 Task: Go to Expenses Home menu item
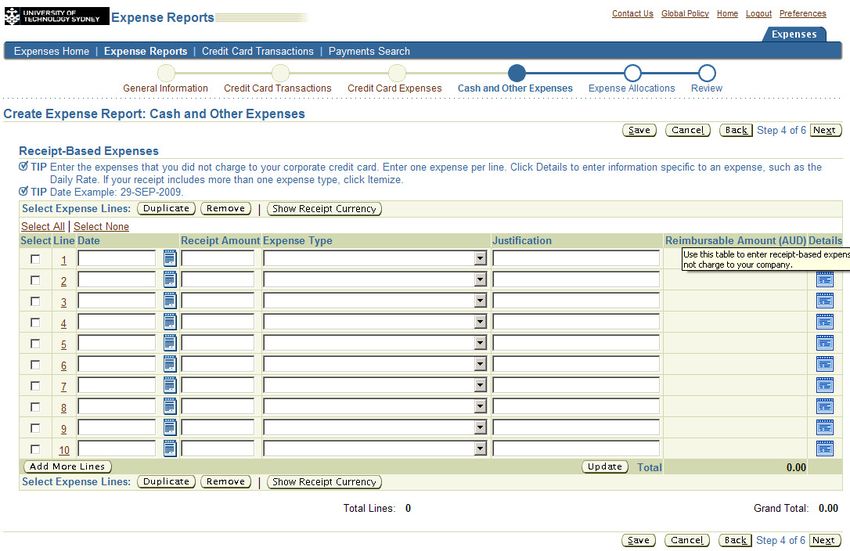pyautogui.click(x=51, y=52)
